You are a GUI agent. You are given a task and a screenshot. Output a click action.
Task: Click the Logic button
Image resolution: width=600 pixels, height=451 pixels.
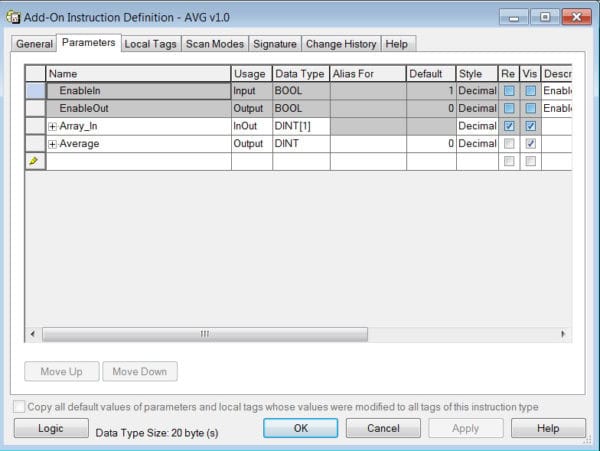pos(51,428)
